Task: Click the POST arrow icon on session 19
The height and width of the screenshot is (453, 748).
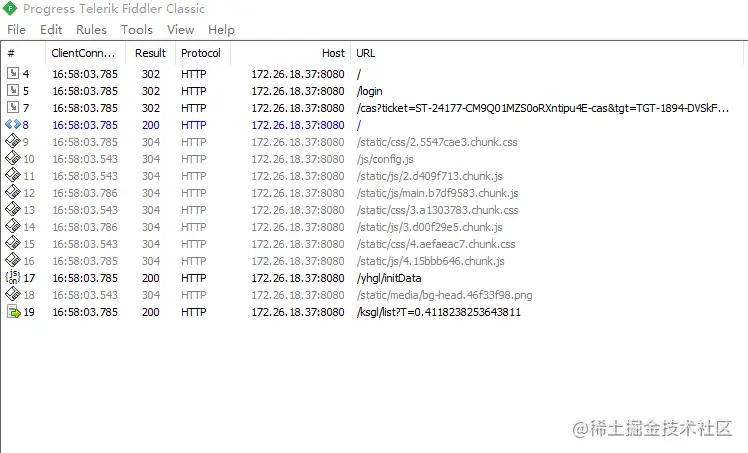Action: (x=13, y=312)
